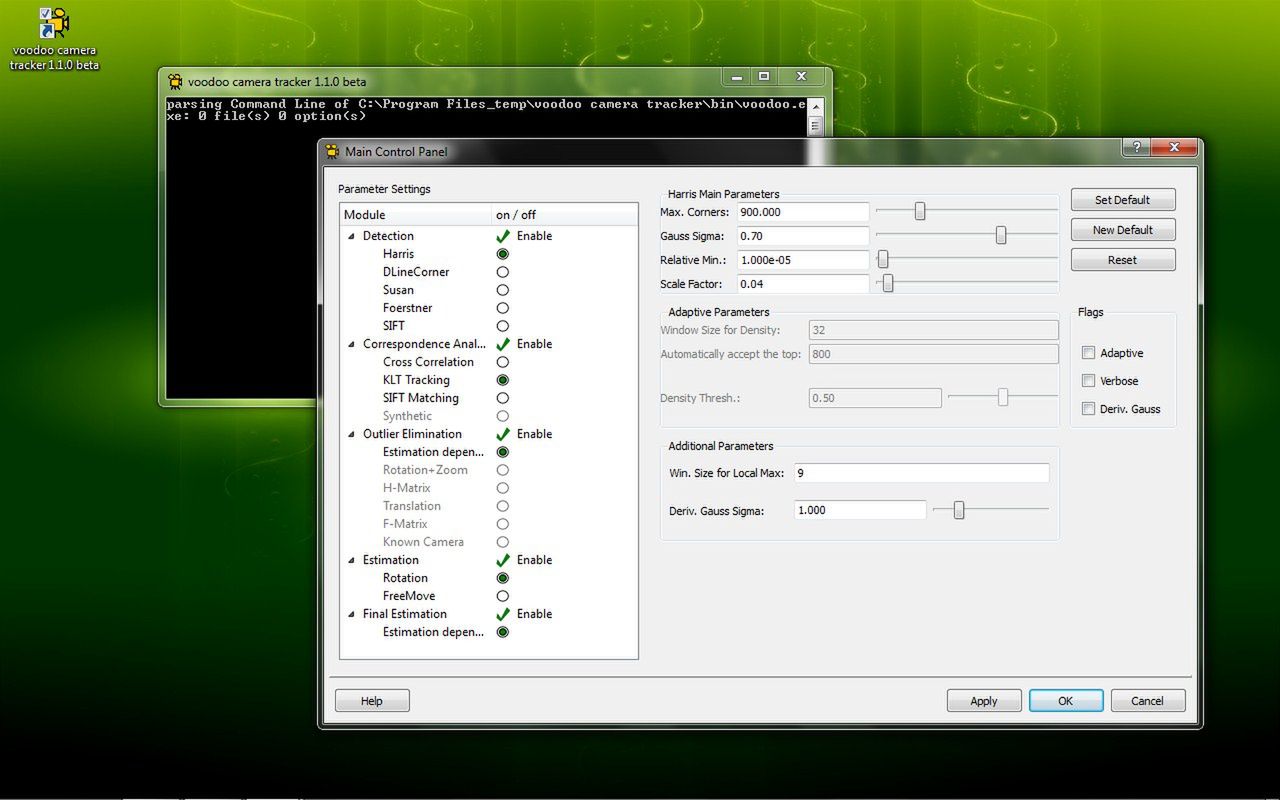
Task: Maximize the voodoo console window
Action: [x=764, y=76]
